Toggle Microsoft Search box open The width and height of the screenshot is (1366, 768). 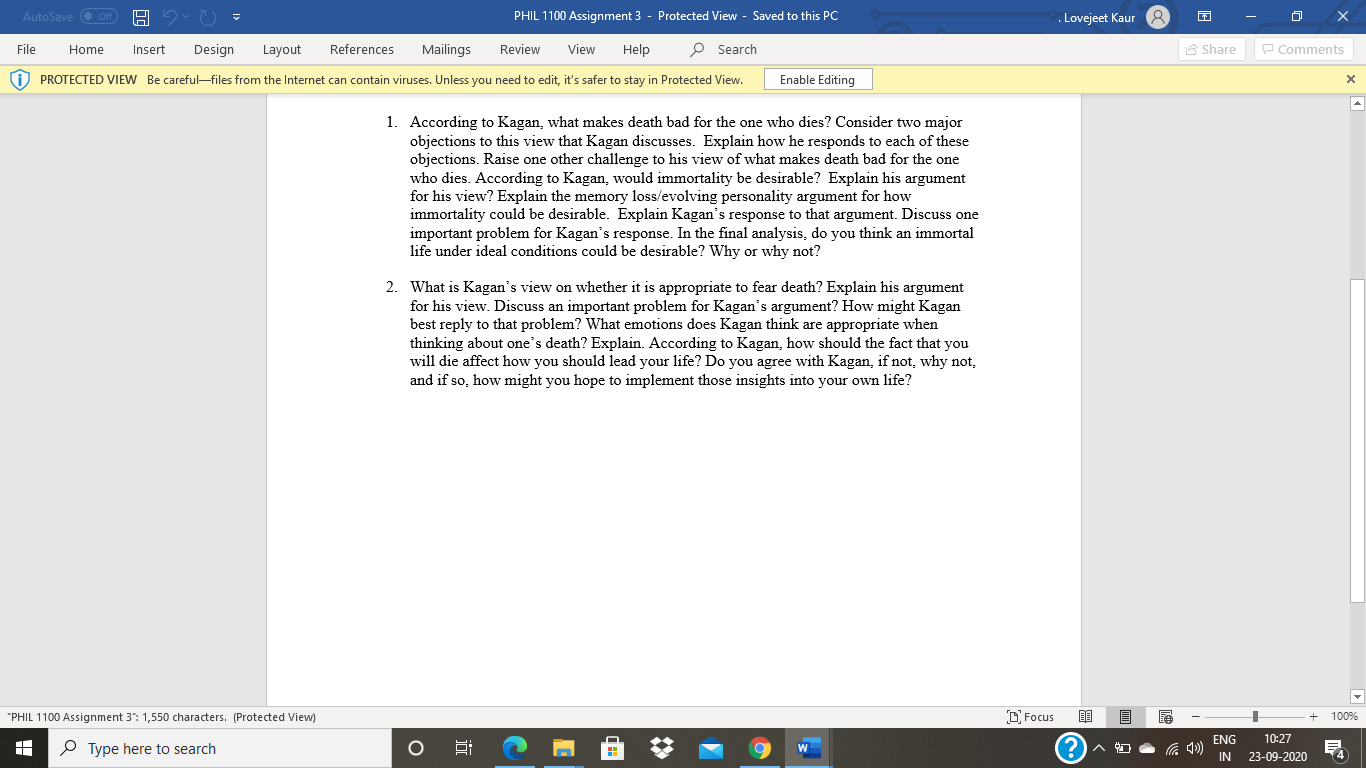click(722, 48)
